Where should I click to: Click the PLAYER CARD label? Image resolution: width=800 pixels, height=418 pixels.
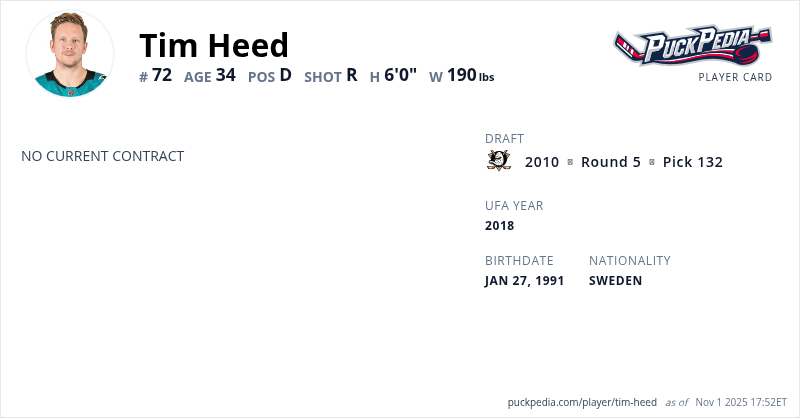click(735, 77)
